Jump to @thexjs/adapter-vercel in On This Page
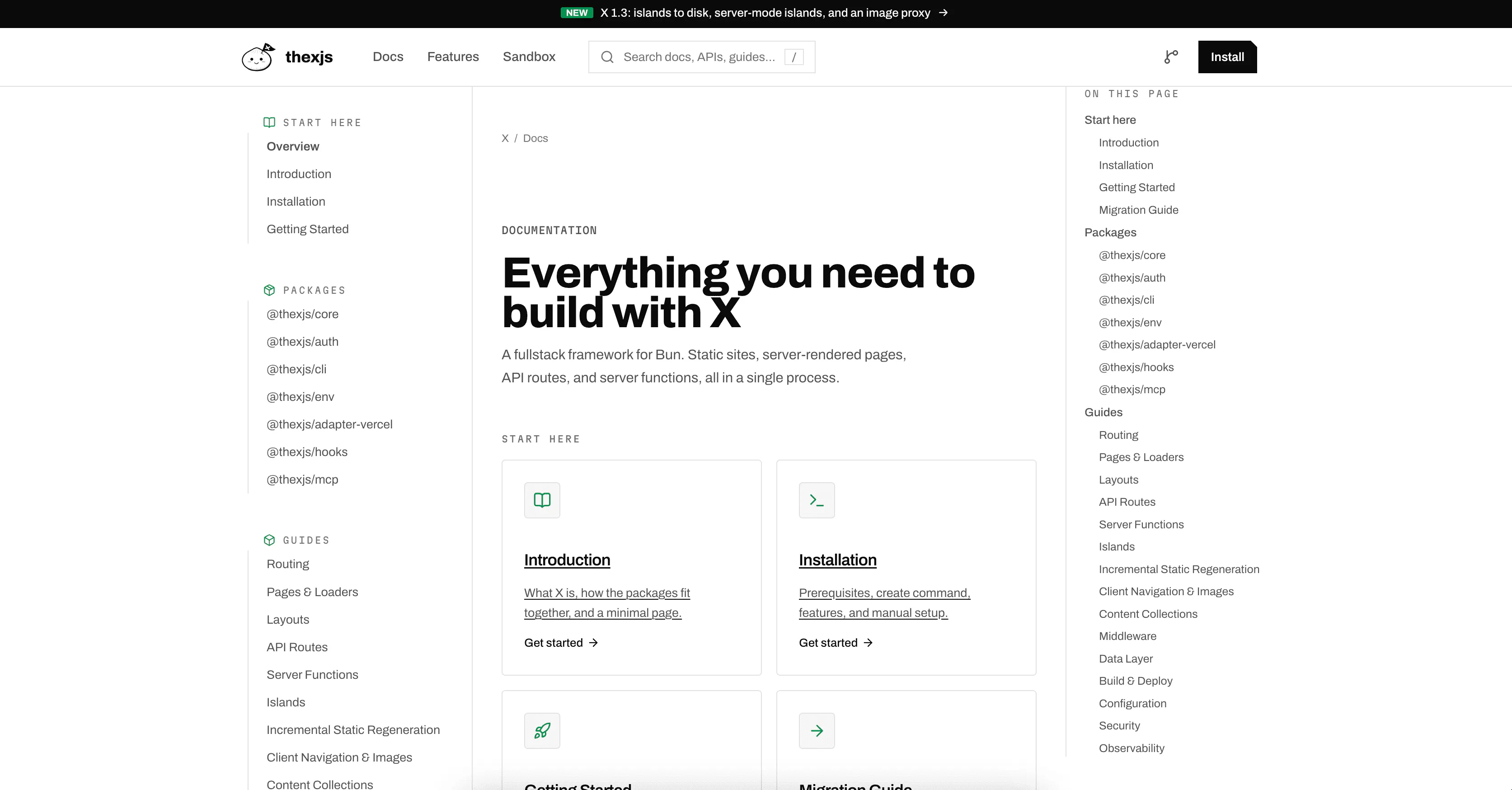This screenshot has width=1512, height=790. (1157, 345)
